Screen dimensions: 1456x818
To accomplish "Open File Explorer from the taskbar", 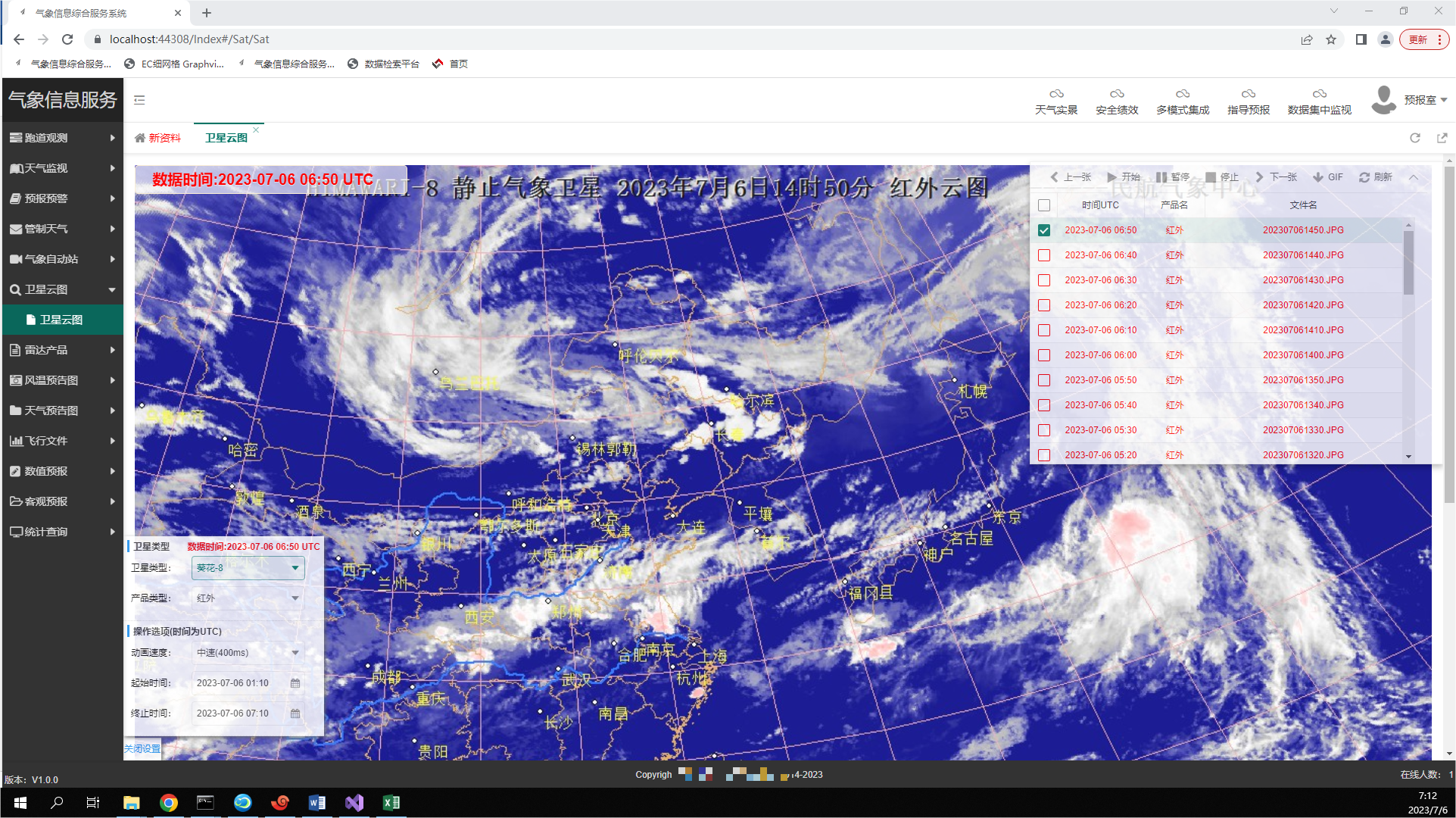I will click(x=132, y=803).
